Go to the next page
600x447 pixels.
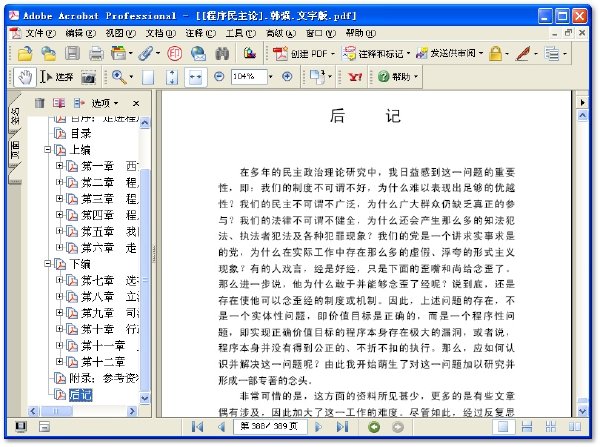(318, 427)
